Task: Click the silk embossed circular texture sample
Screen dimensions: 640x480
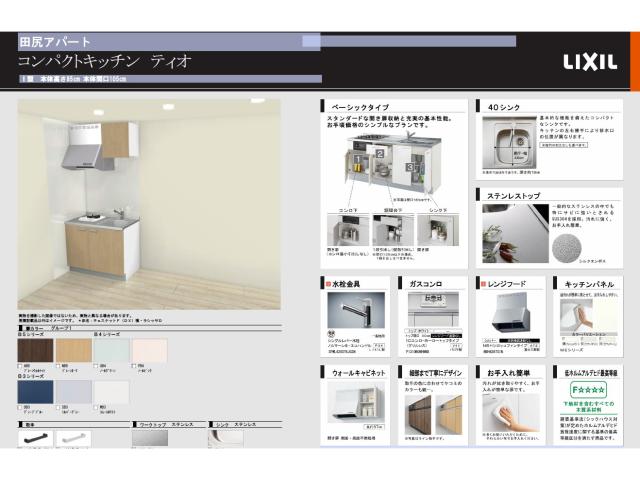Action: pos(566,247)
